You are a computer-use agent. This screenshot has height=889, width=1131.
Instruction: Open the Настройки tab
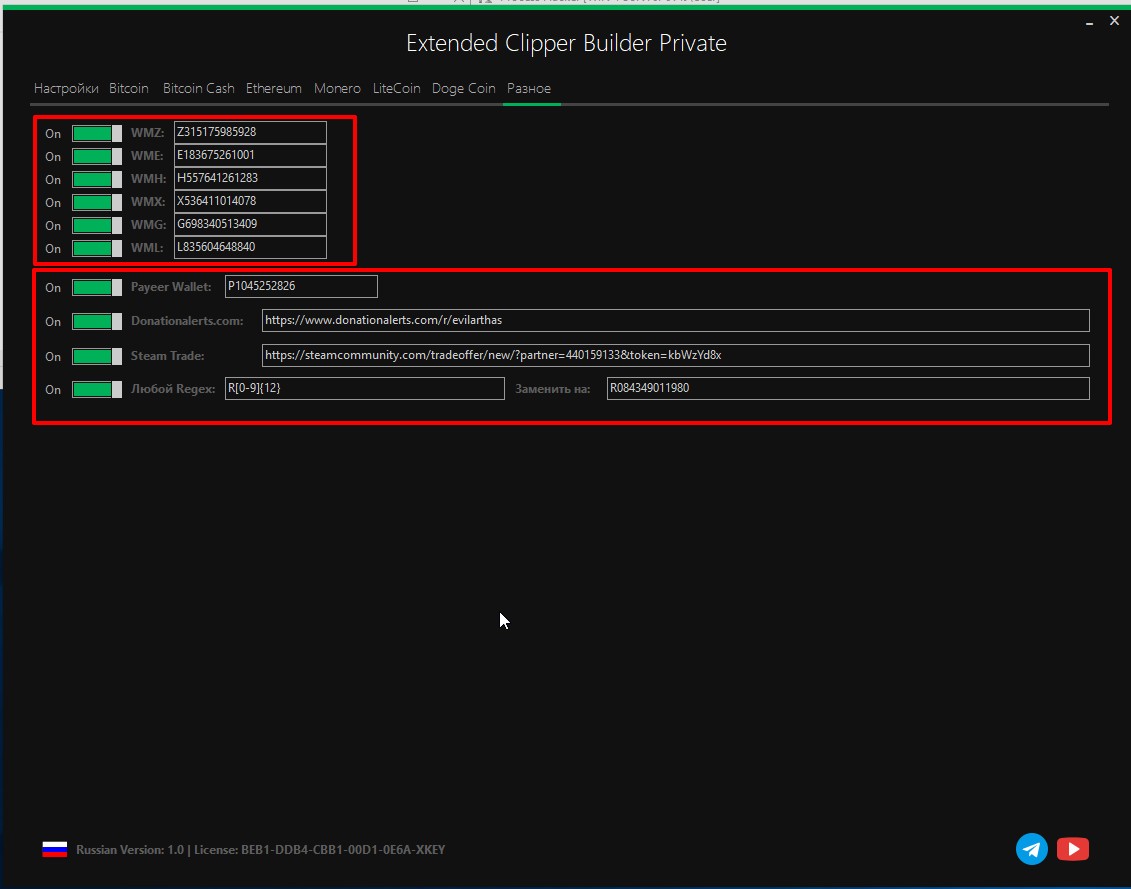click(66, 89)
